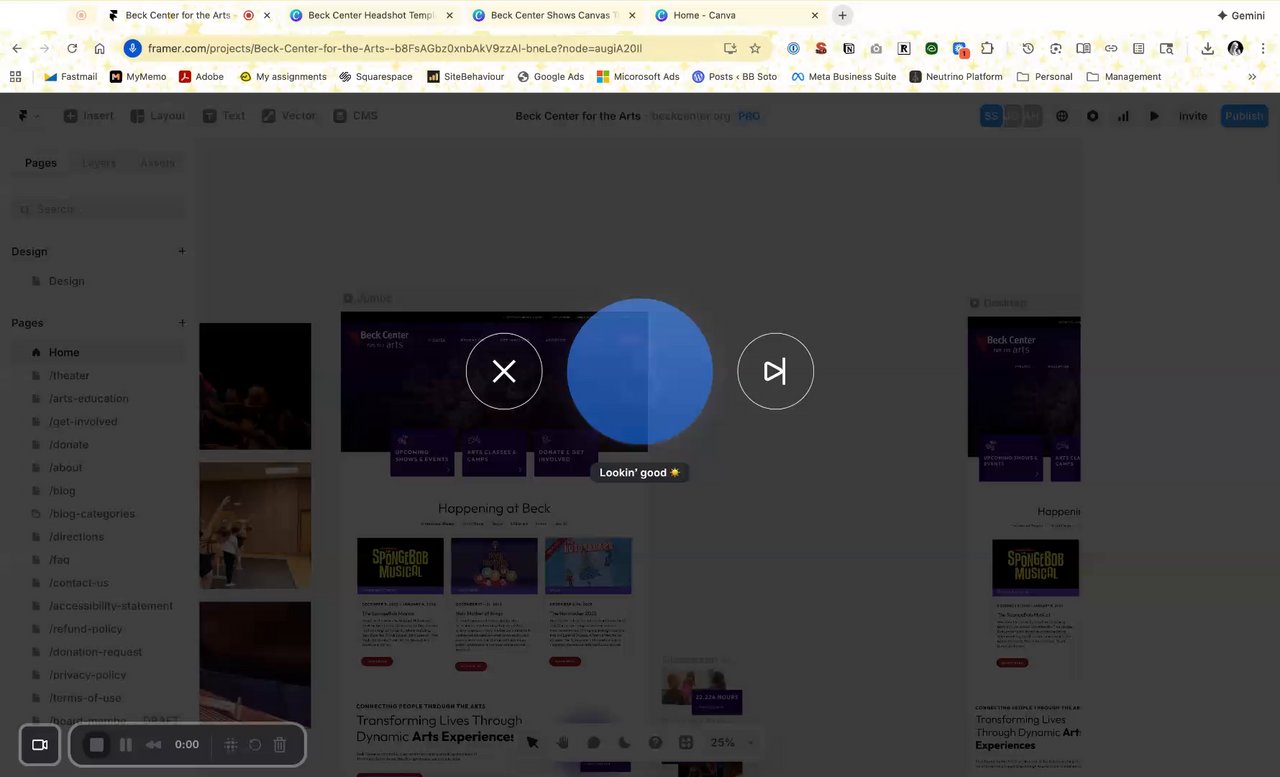The image size is (1280, 777).
Task: Open the Insert menu in Framer
Action: pyautogui.click(x=88, y=116)
